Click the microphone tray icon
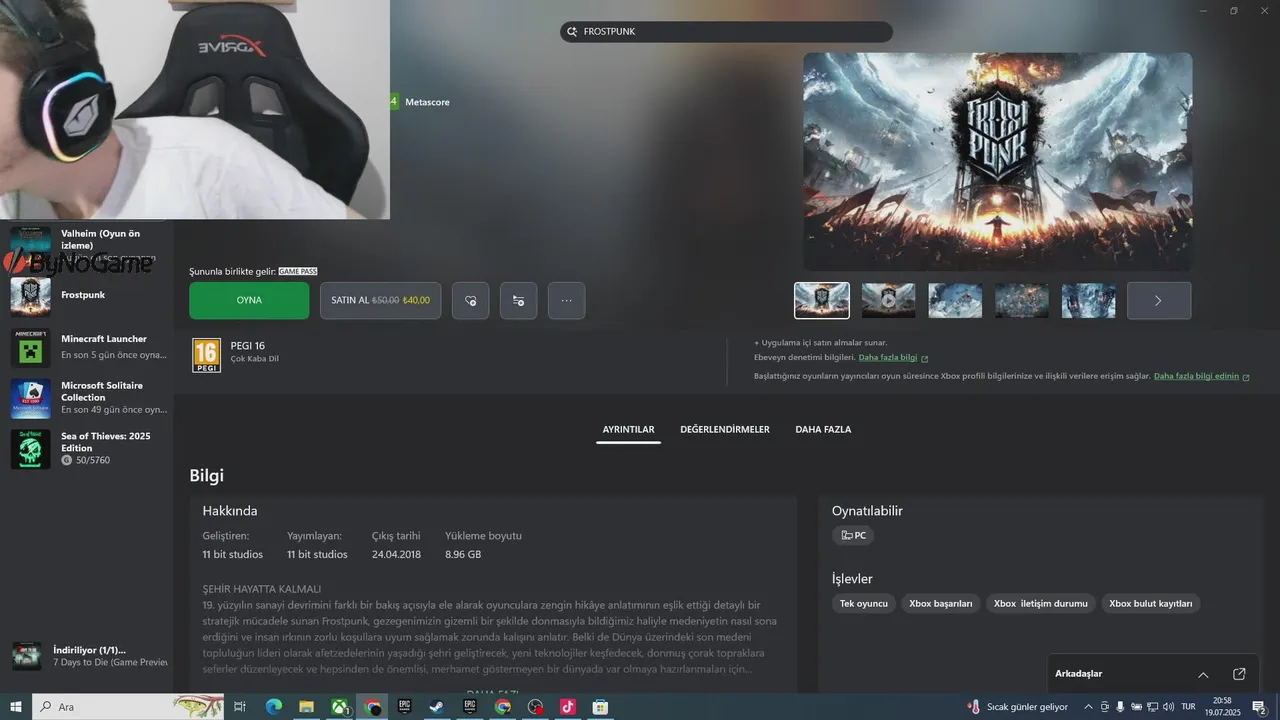This screenshot has width=1280, height=720. 1121,707
